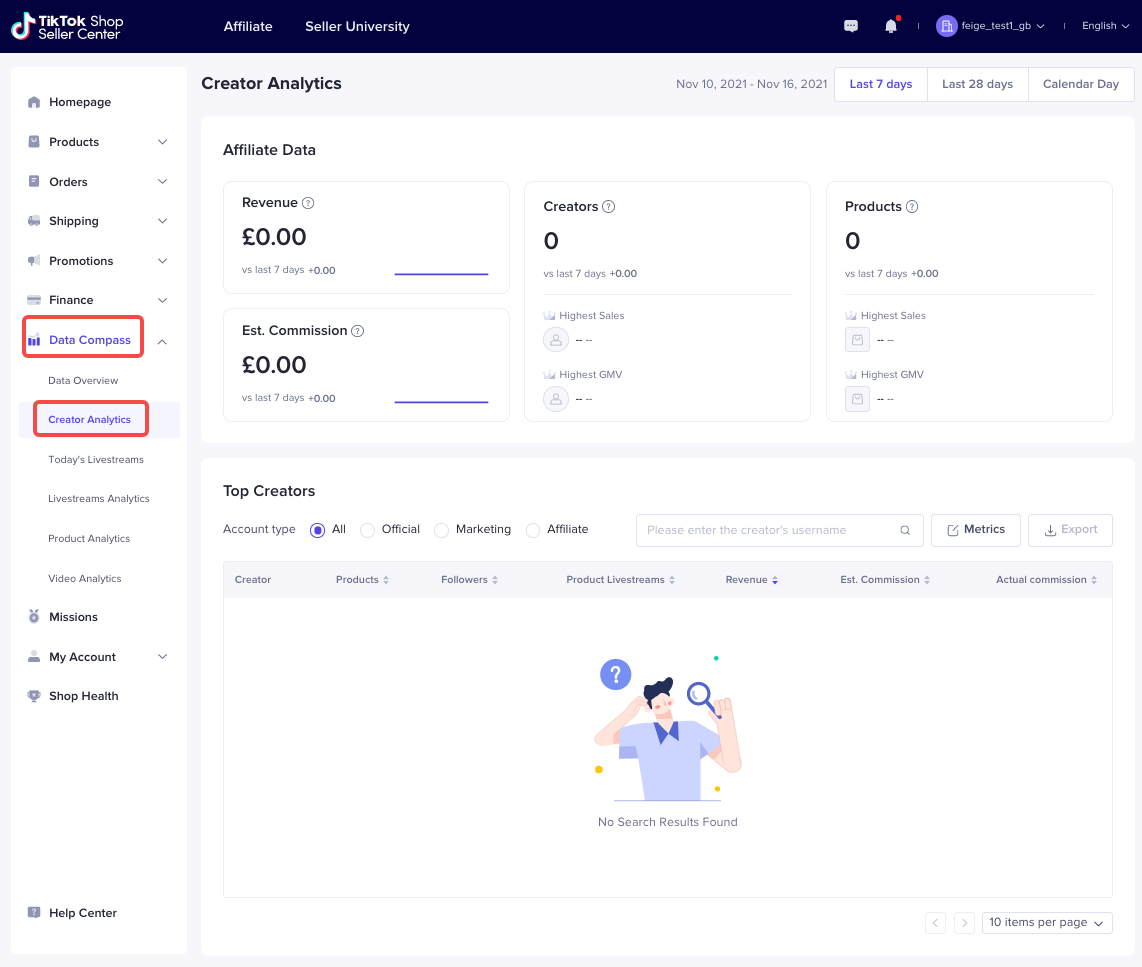Select the Official account type radio

[x=368, y=530]
